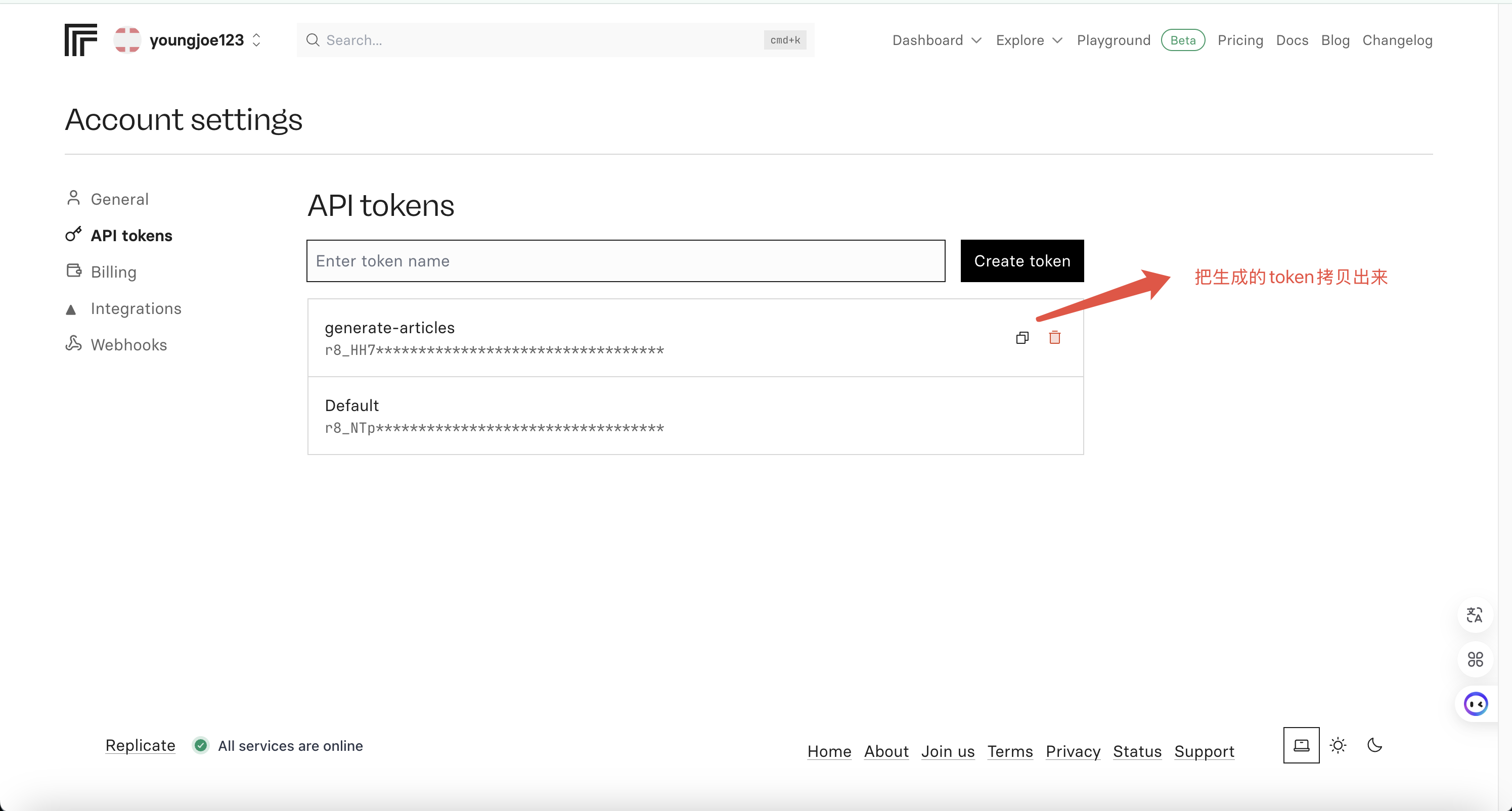The height and width of the screenshot is (811, 1512).
Task: Delete the generate-articles token
Action: [1054, 337]
